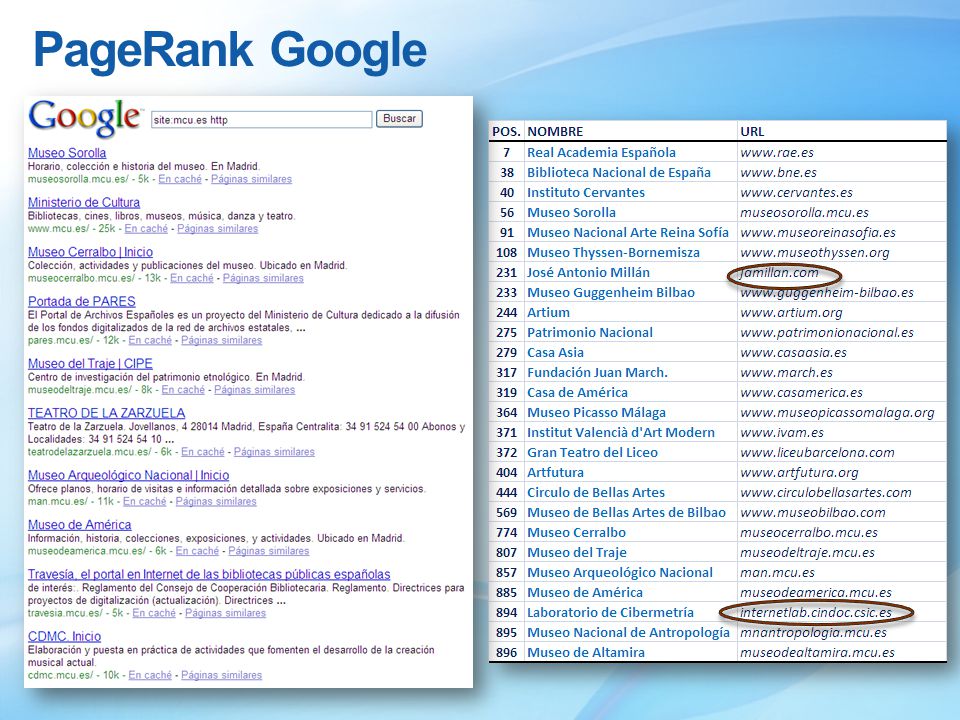Open the Ministerio de Cultura result
This screenshot has width=960, height=720.
pos(83,203)
